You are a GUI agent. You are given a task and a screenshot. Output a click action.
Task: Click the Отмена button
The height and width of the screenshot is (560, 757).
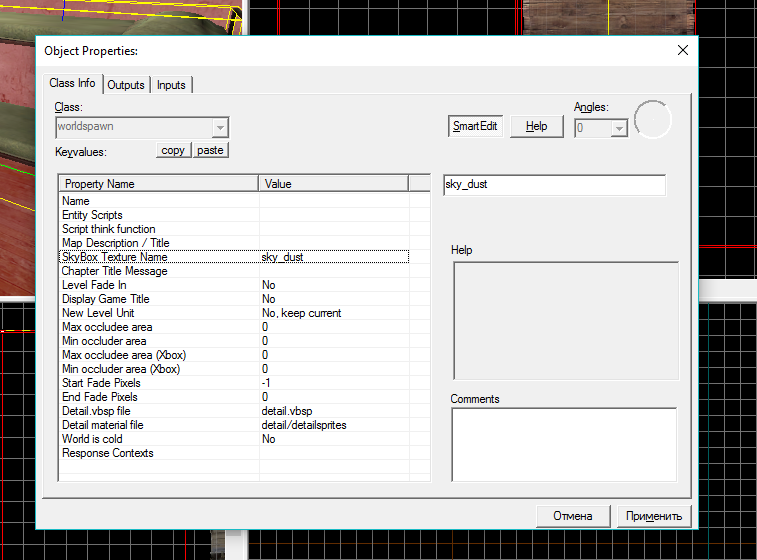click(x=573, y=516)
